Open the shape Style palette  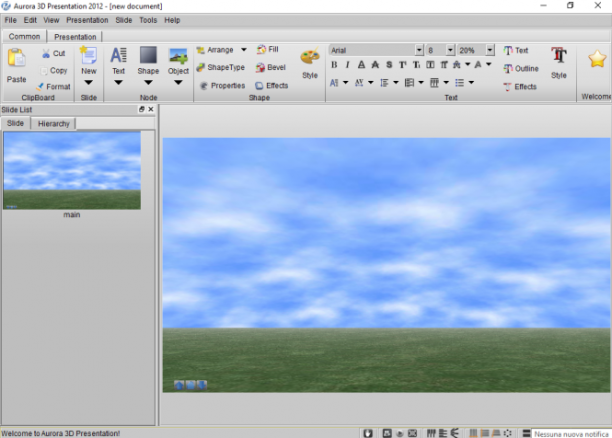coord(310,64)
